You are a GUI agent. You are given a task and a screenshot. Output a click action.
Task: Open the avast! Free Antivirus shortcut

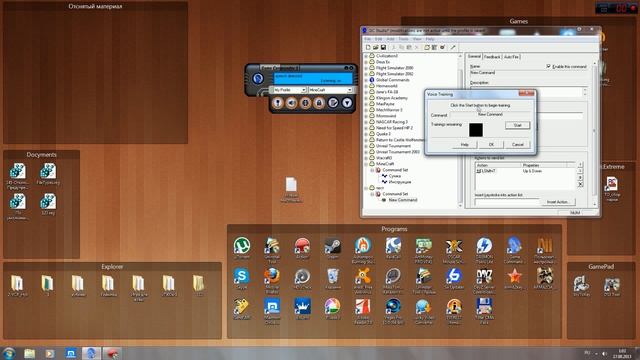tap(363, 280)
